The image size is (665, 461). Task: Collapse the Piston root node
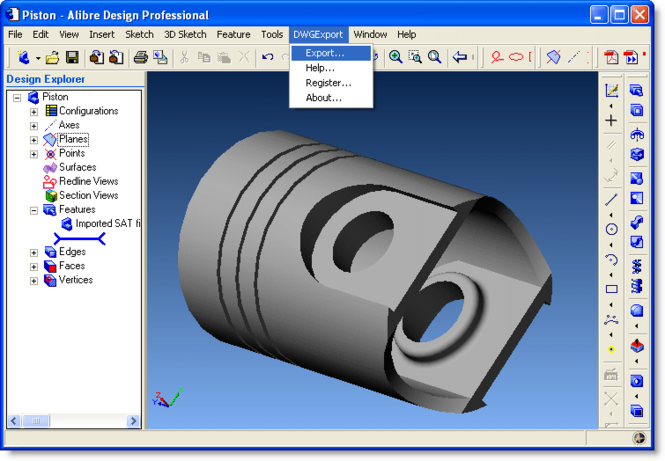(17, 98)
